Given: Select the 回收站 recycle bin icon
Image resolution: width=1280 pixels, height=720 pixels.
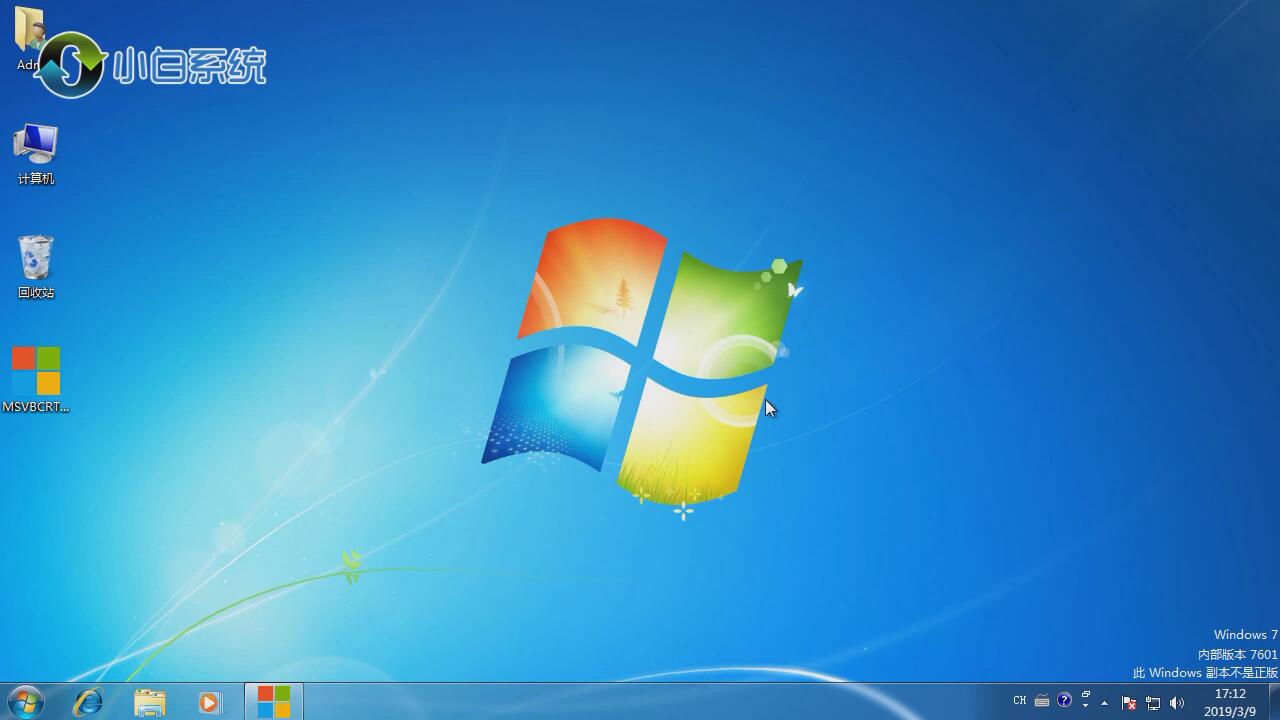Looking at the screenshot, I should pyautogui.click(x=36, y=267).
